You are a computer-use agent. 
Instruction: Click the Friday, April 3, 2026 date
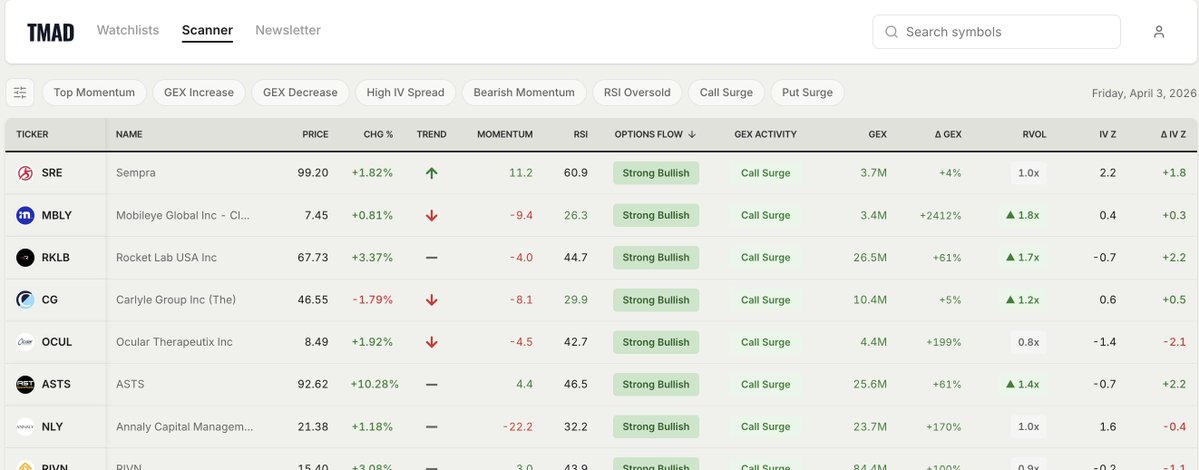(x=1144, y=93)
